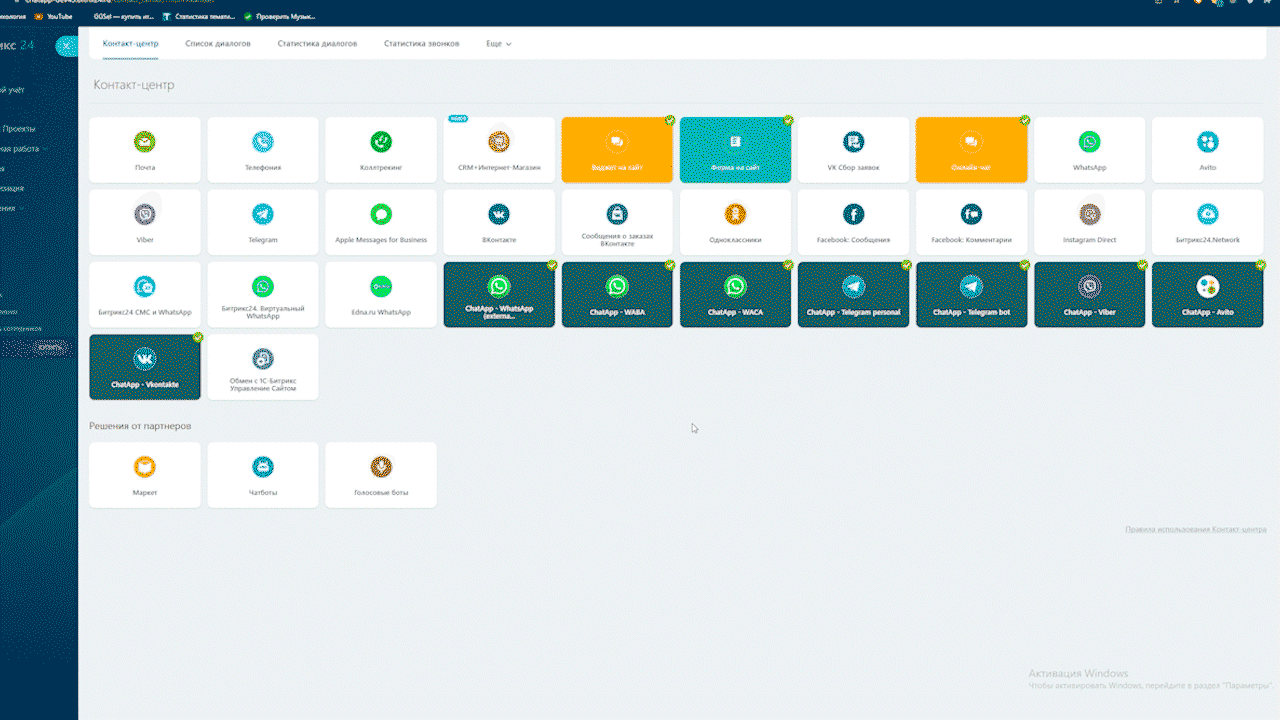Open the Instagram Direct tile
The height and width of the screenshot is (720, 1280).
[x=1089, y=222]
